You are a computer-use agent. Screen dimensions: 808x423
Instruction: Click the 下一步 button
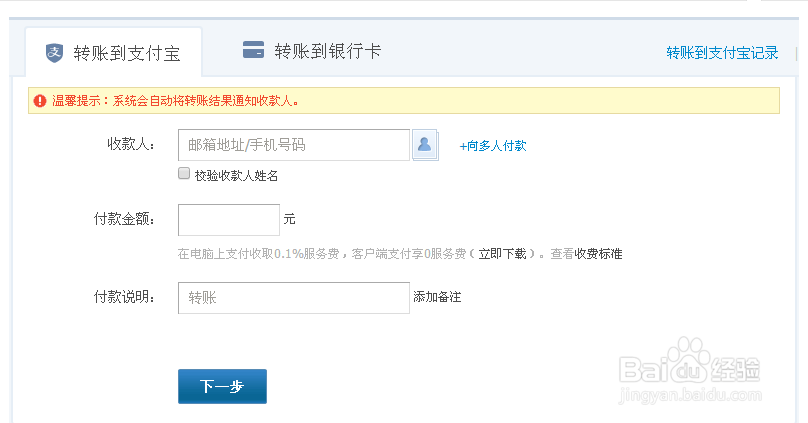(x=223, y=386)
